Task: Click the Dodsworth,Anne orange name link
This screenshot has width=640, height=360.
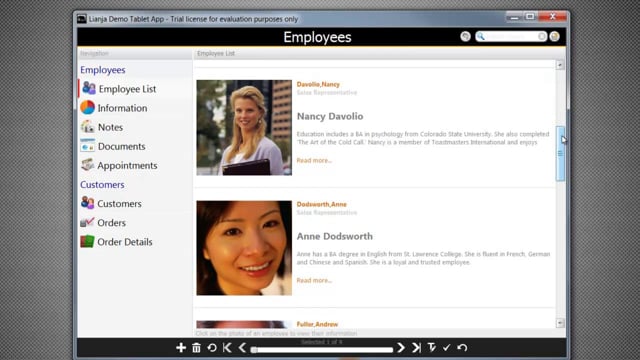Action: [322, 204]
